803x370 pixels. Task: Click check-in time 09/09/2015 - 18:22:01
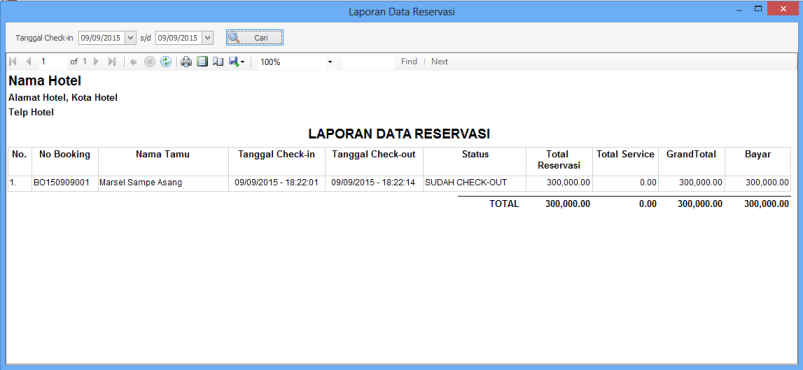point(277,182)
